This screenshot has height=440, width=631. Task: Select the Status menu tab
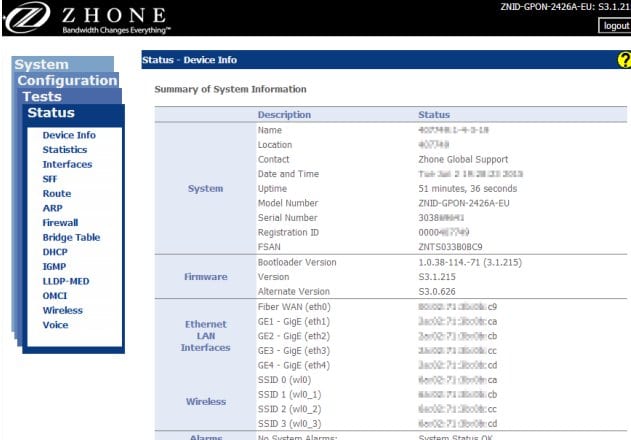(74, 113)
